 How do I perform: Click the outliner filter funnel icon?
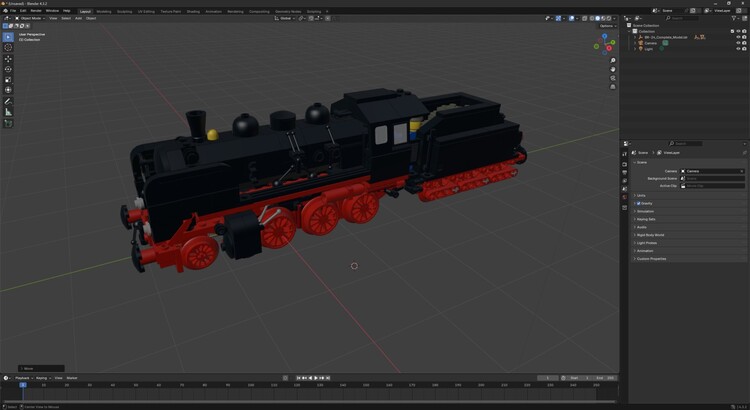[x=734, y=18]
